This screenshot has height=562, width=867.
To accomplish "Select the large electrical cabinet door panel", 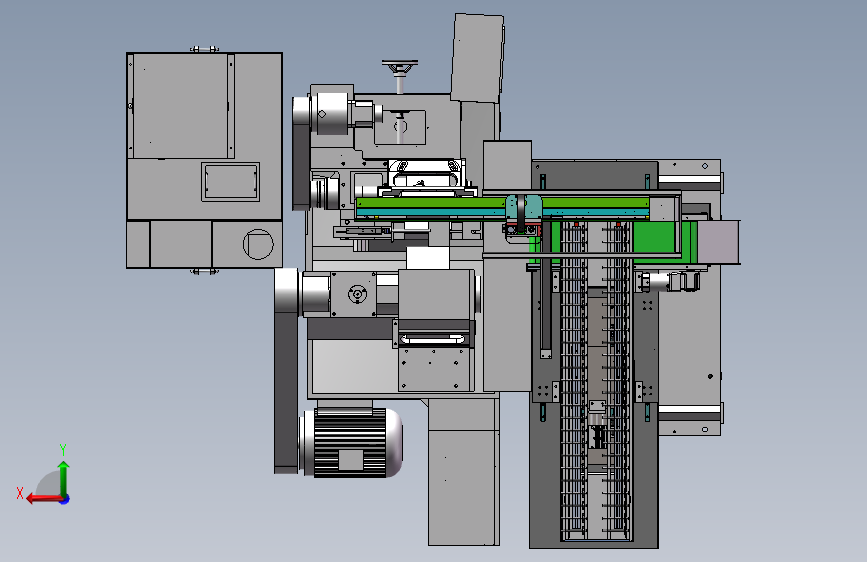I will pos(180,106).
